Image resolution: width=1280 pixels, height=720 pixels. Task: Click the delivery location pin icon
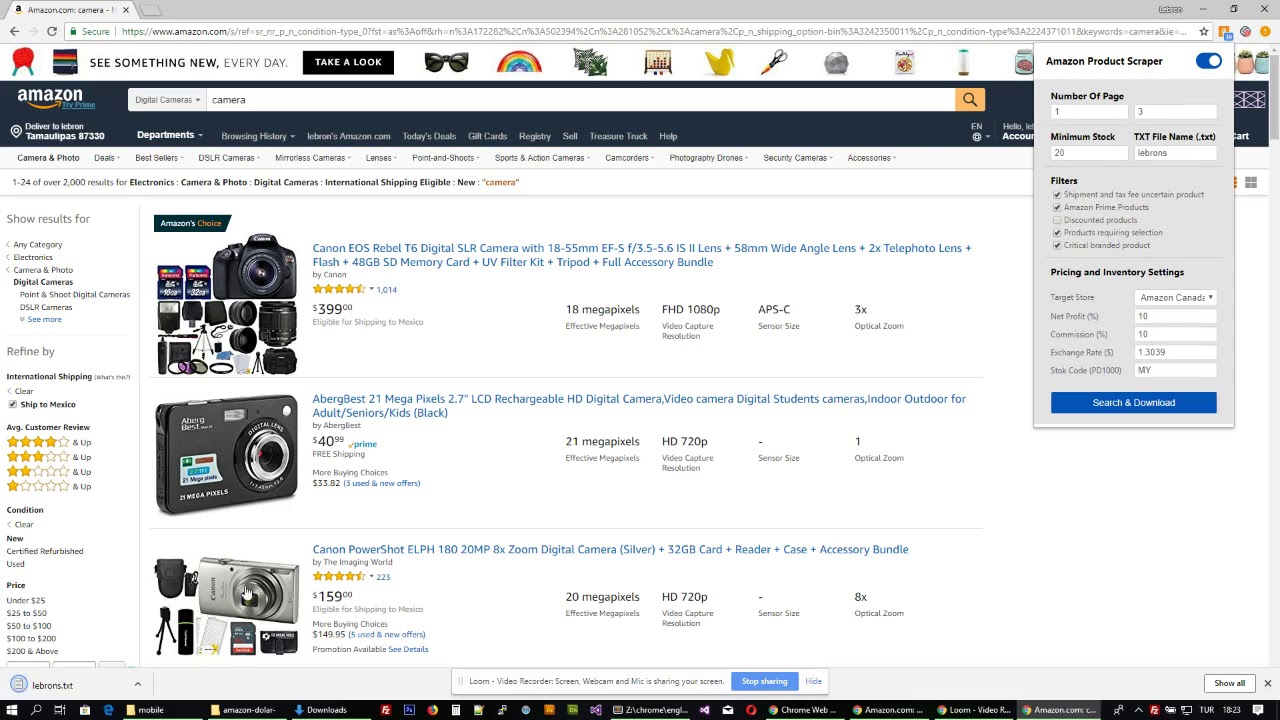16,131
